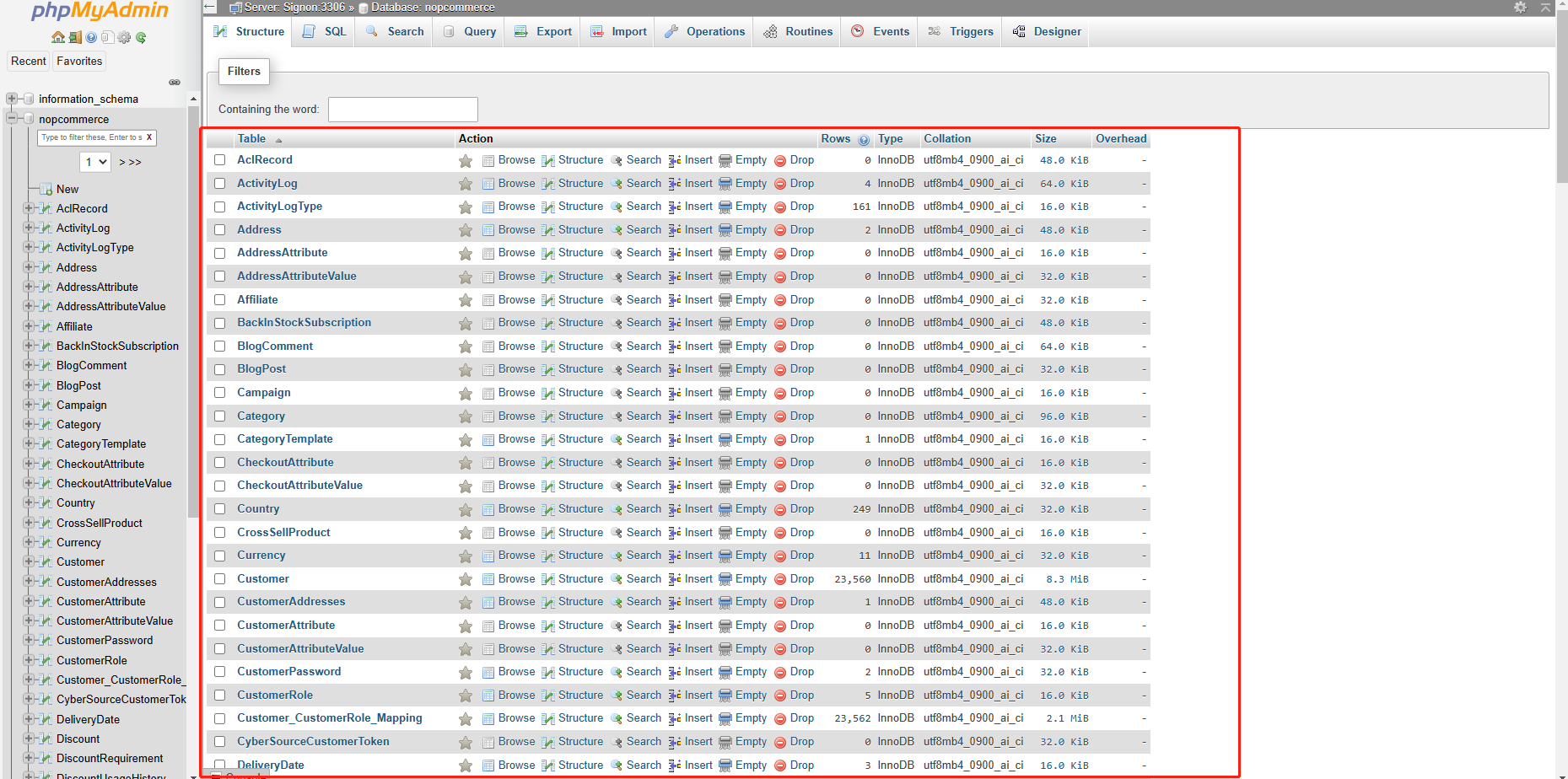Collapse main menu with top-left arrow icon
The width and height of the screenshot is (1568, 779).
pyautogui.click(x=211, y=7)
